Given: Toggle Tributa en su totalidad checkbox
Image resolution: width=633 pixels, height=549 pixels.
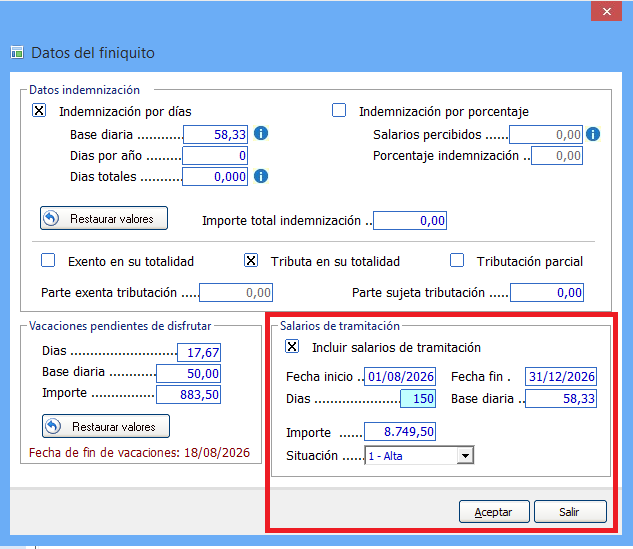Looking at the screenshot, I should (251, 260).
